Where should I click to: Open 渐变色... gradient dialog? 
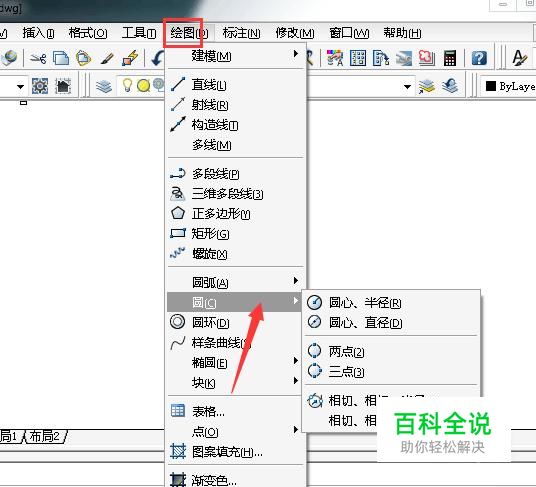[236, 479]
